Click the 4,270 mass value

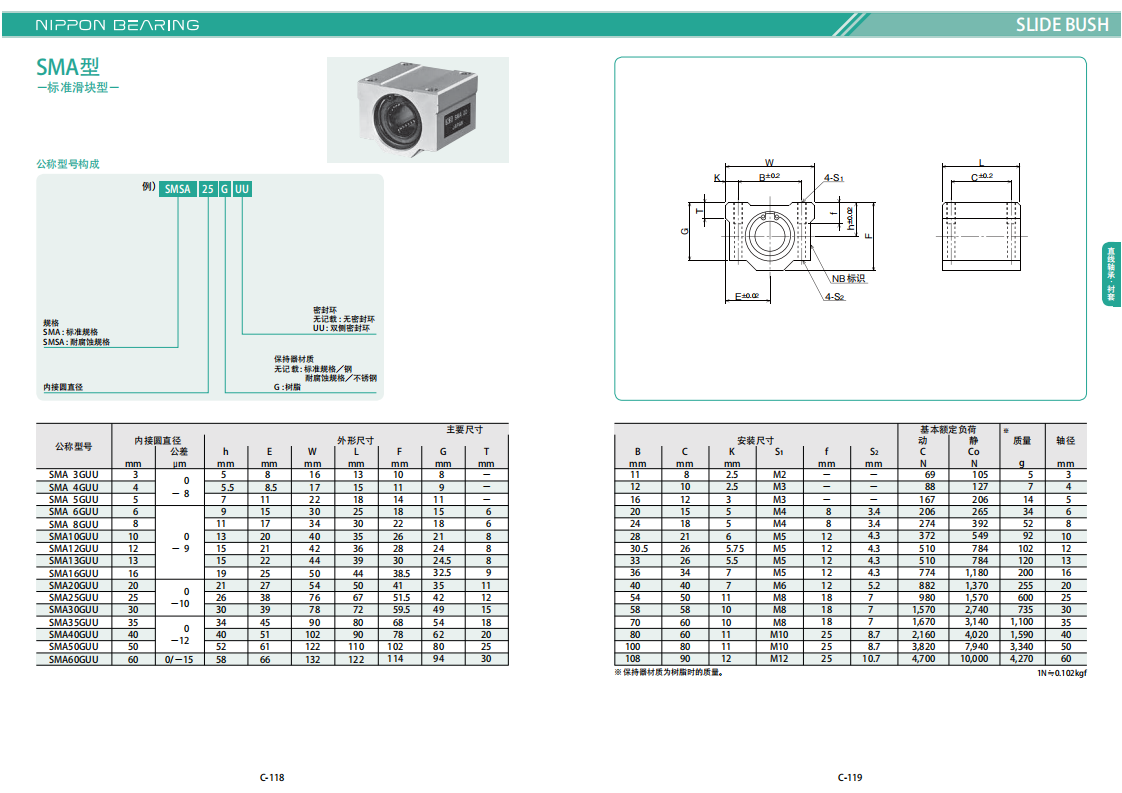pos(1021,659)
